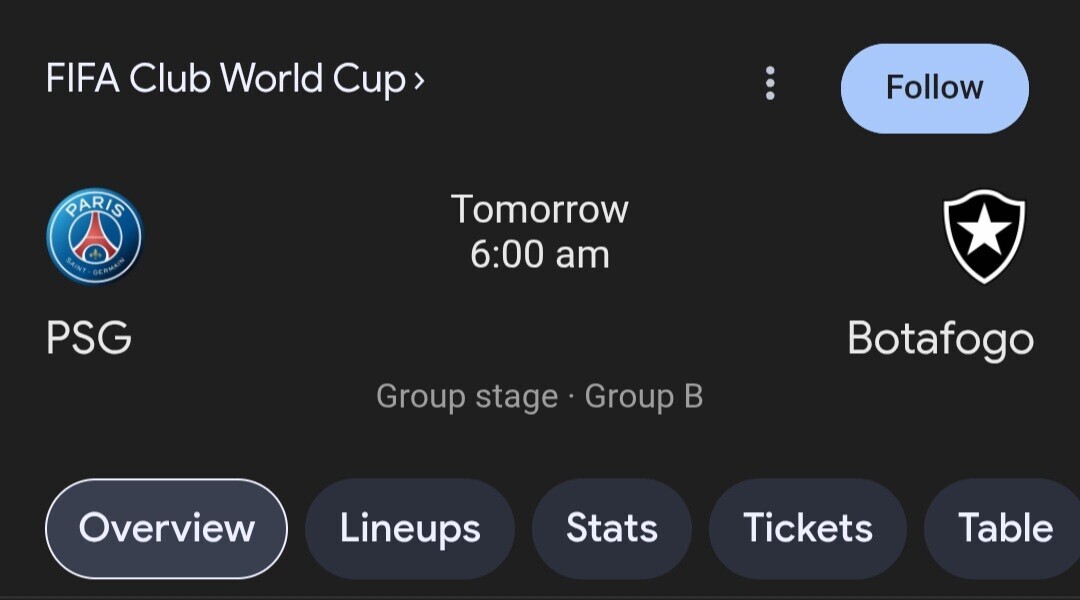Click the Botafogo team name

pos(940,339)
